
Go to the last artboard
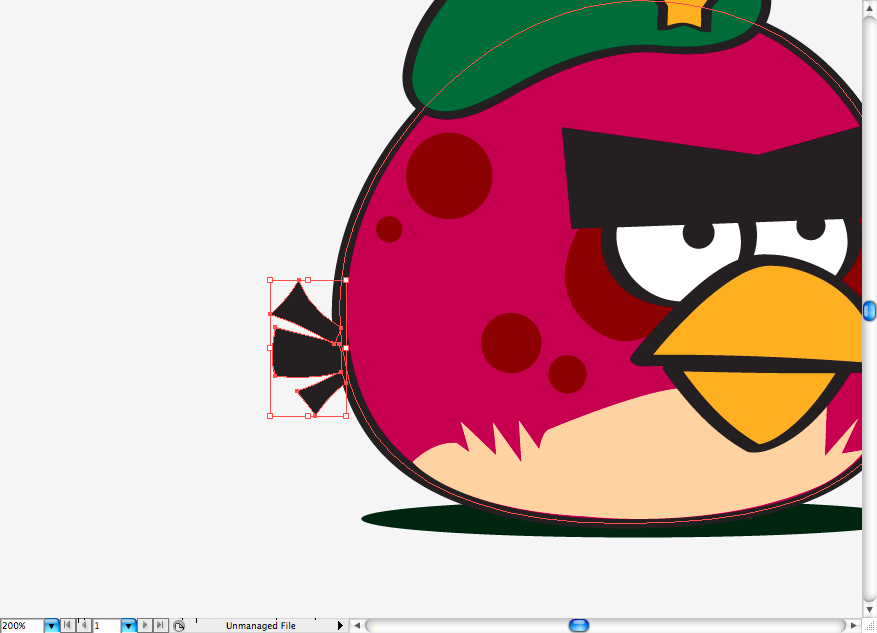161,625
